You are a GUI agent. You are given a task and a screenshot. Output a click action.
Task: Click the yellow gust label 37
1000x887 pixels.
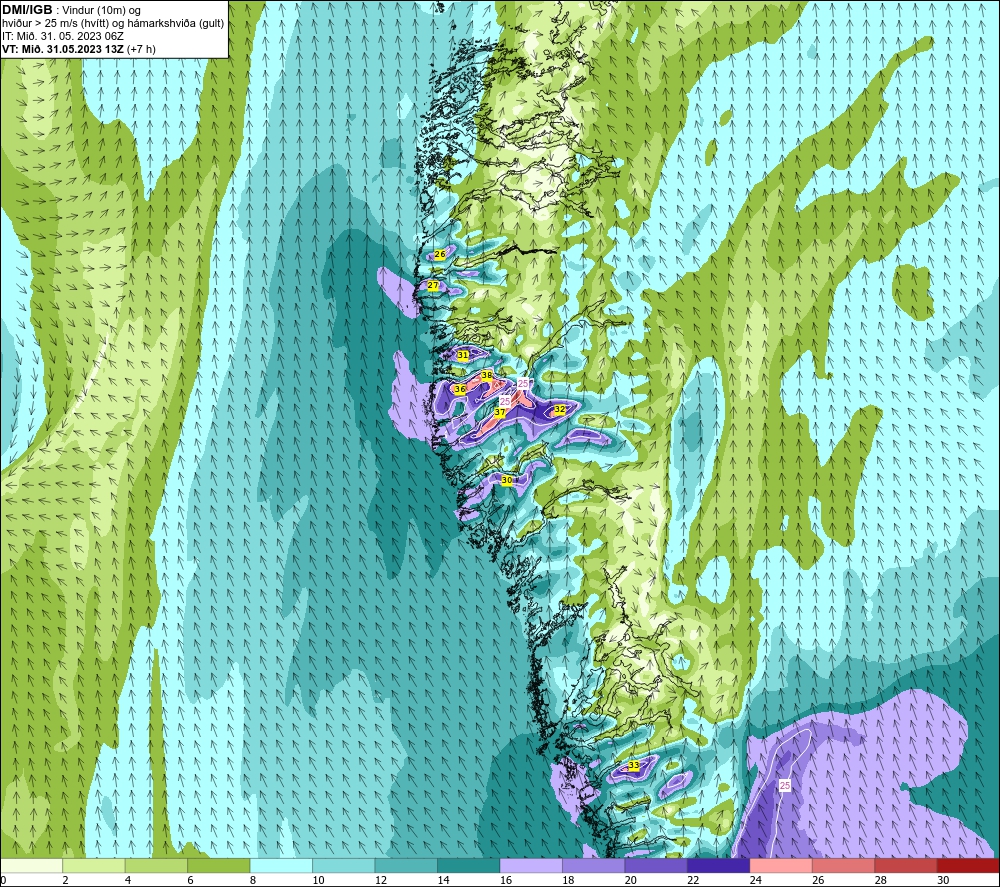(500, 413)
